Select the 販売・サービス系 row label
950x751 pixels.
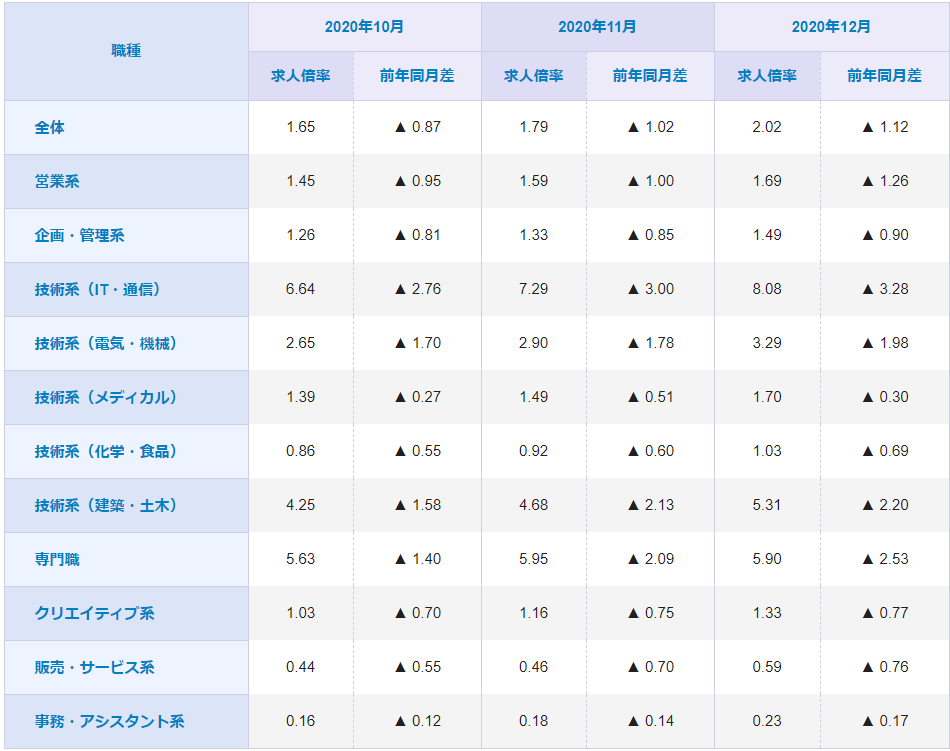[x=95, y=667]
